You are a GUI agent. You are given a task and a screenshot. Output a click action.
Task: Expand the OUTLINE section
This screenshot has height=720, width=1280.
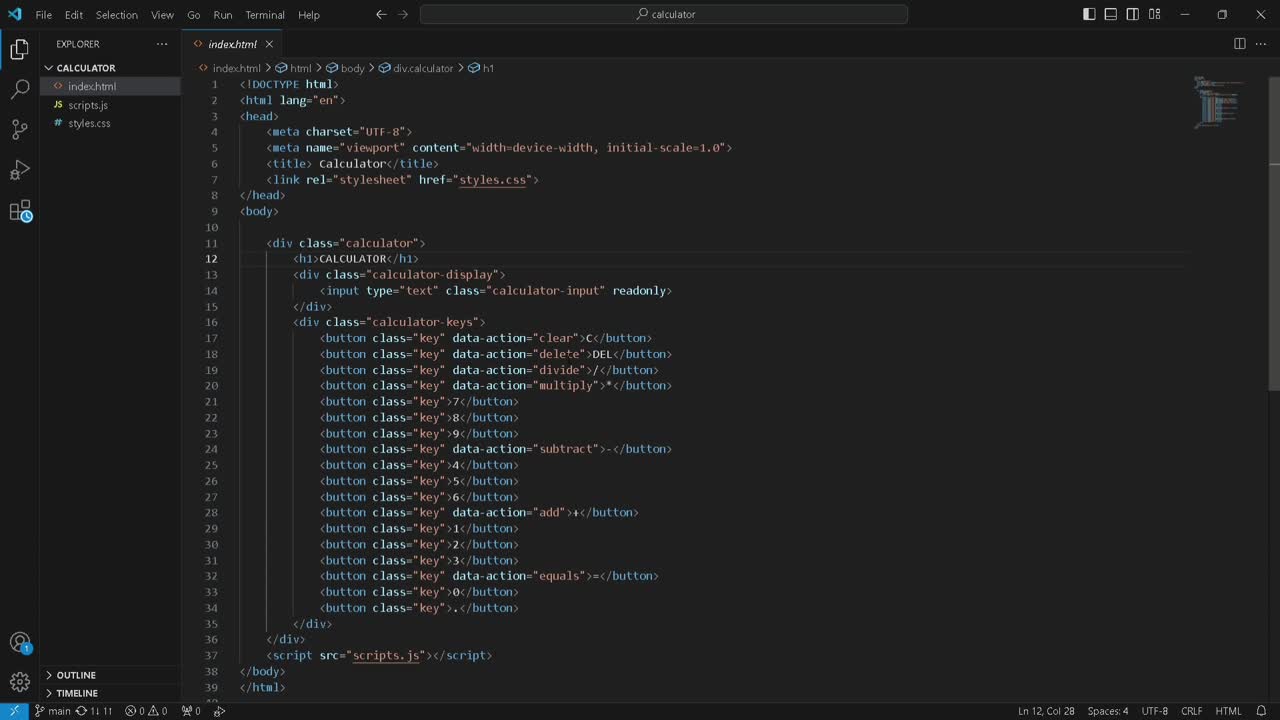pyautogui.click(x=76, y=675)
